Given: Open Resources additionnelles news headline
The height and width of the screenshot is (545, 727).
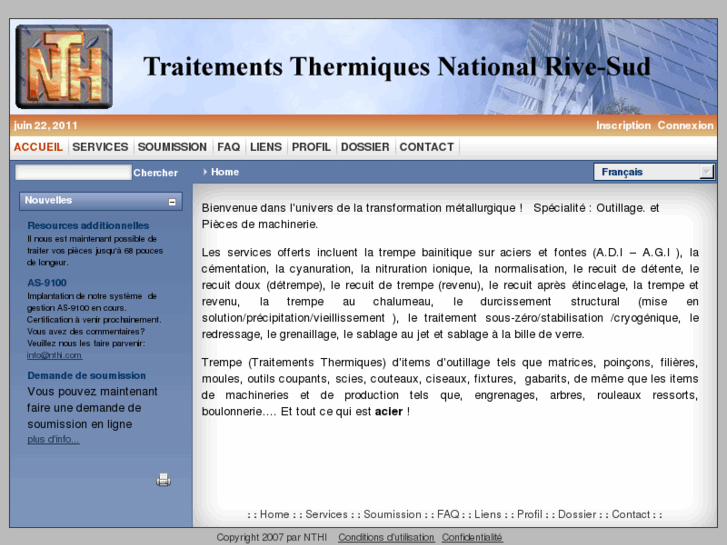Looking at the screenshot, I should [88, 225].
